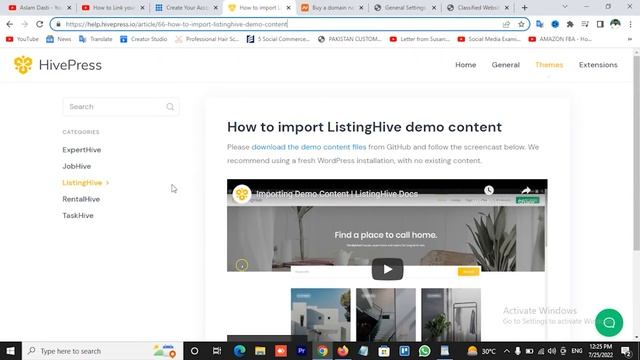Click the HivePress logo
This screenshot has height=360, width=640.
click(58, 65)
